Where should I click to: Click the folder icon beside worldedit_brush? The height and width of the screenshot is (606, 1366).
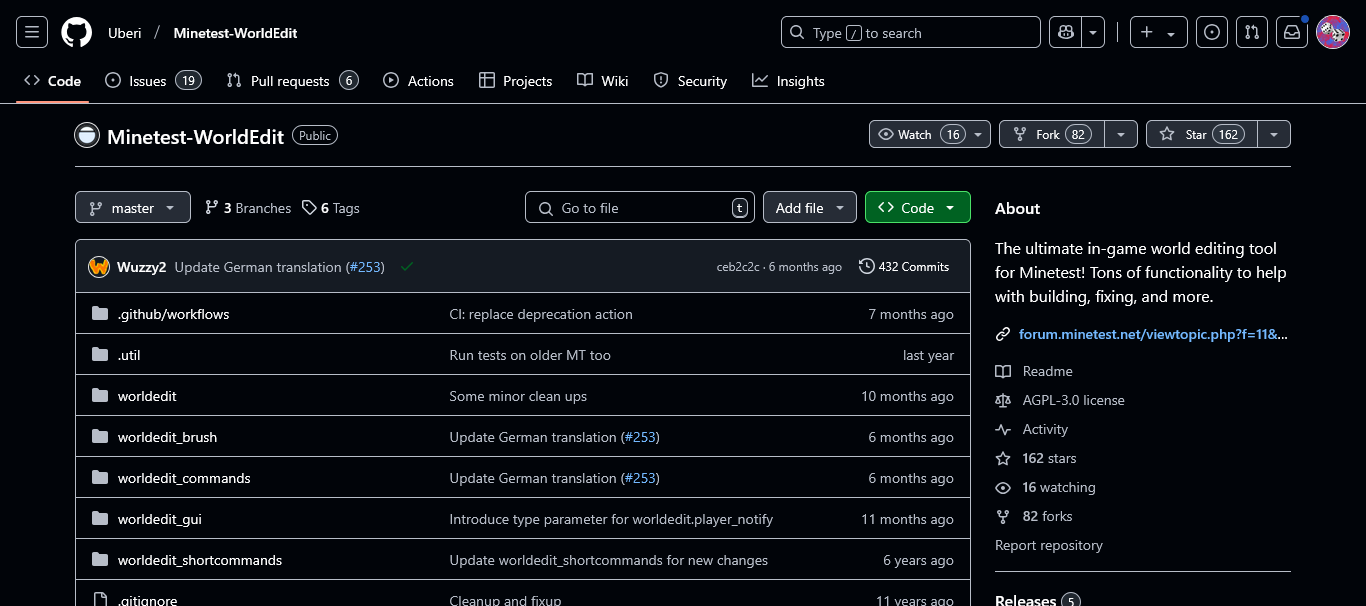coord(100,437)
